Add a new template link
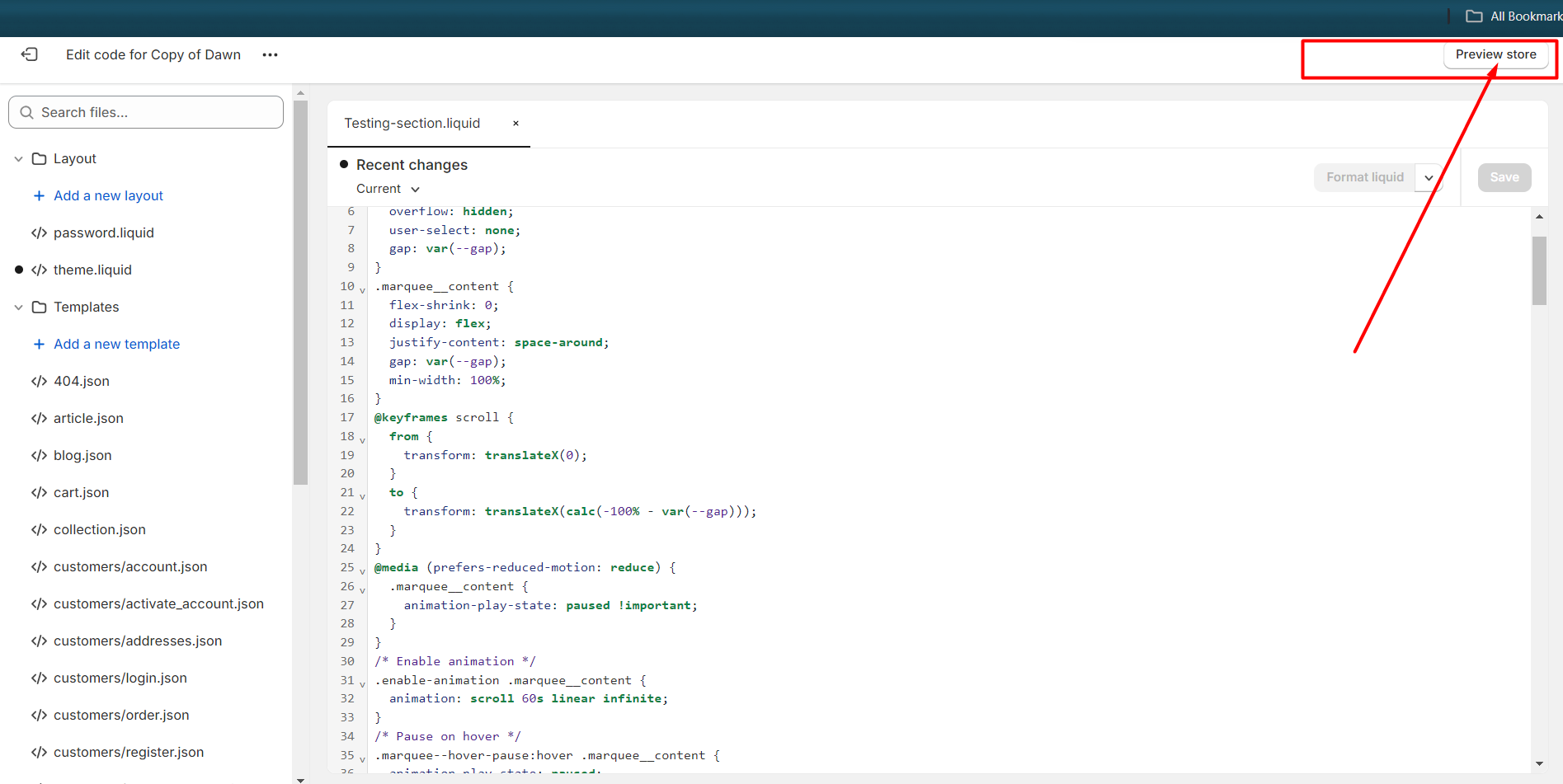The height and width of the screenshot is (784, 1563). click(116, 344)
